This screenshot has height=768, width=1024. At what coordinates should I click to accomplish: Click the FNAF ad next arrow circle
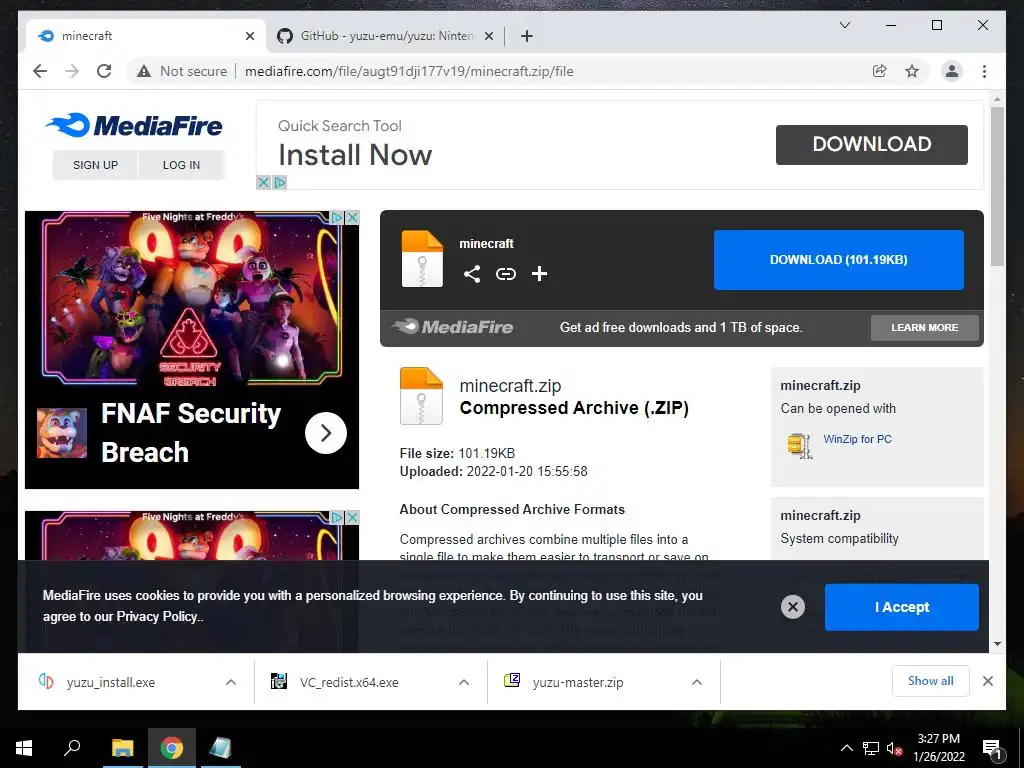[326, 433]
